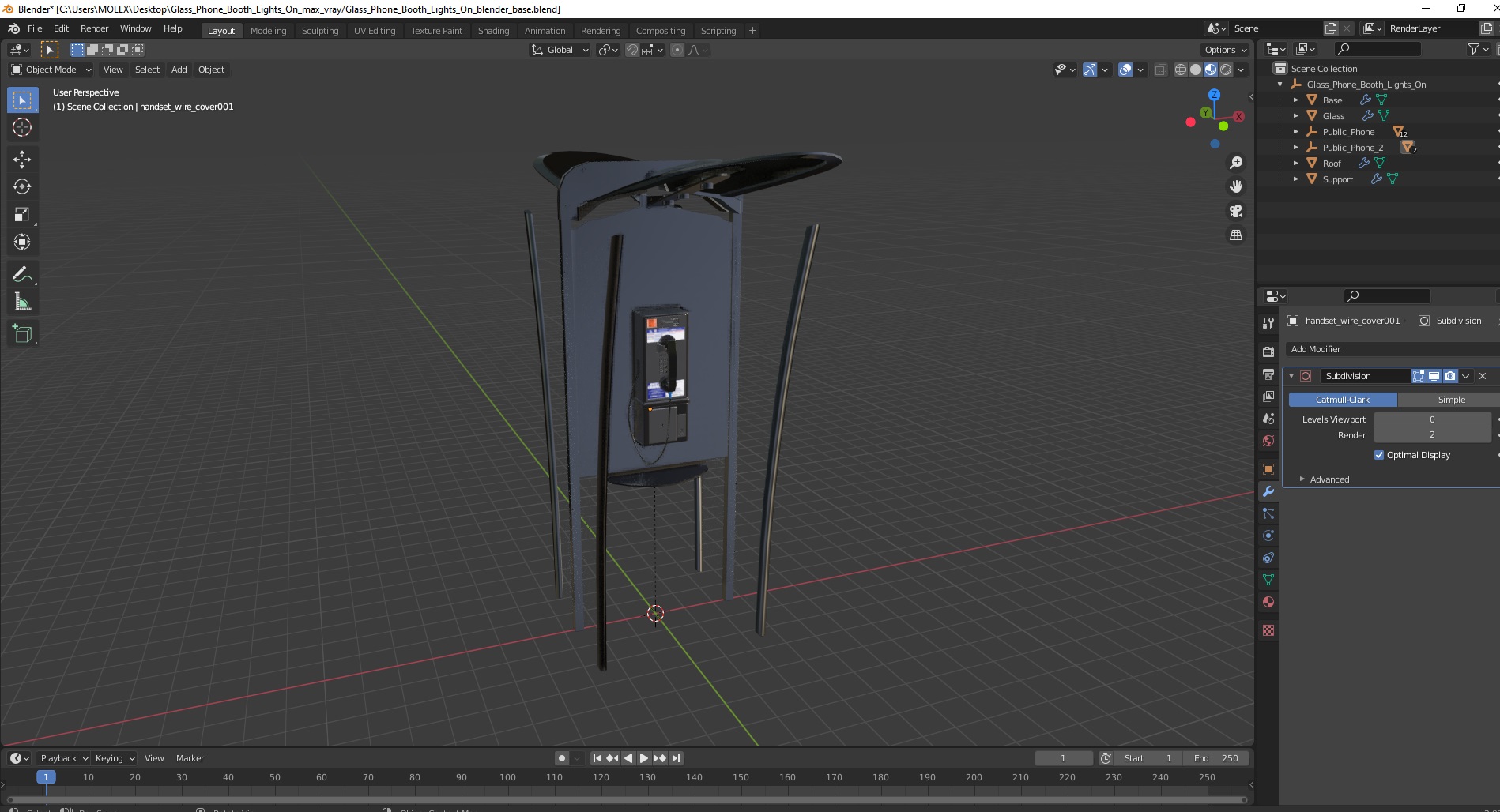This screenshot has width=1500, height=812.
Task: Remove the Subdivision modifier
Action: [x=1483, y=376]
